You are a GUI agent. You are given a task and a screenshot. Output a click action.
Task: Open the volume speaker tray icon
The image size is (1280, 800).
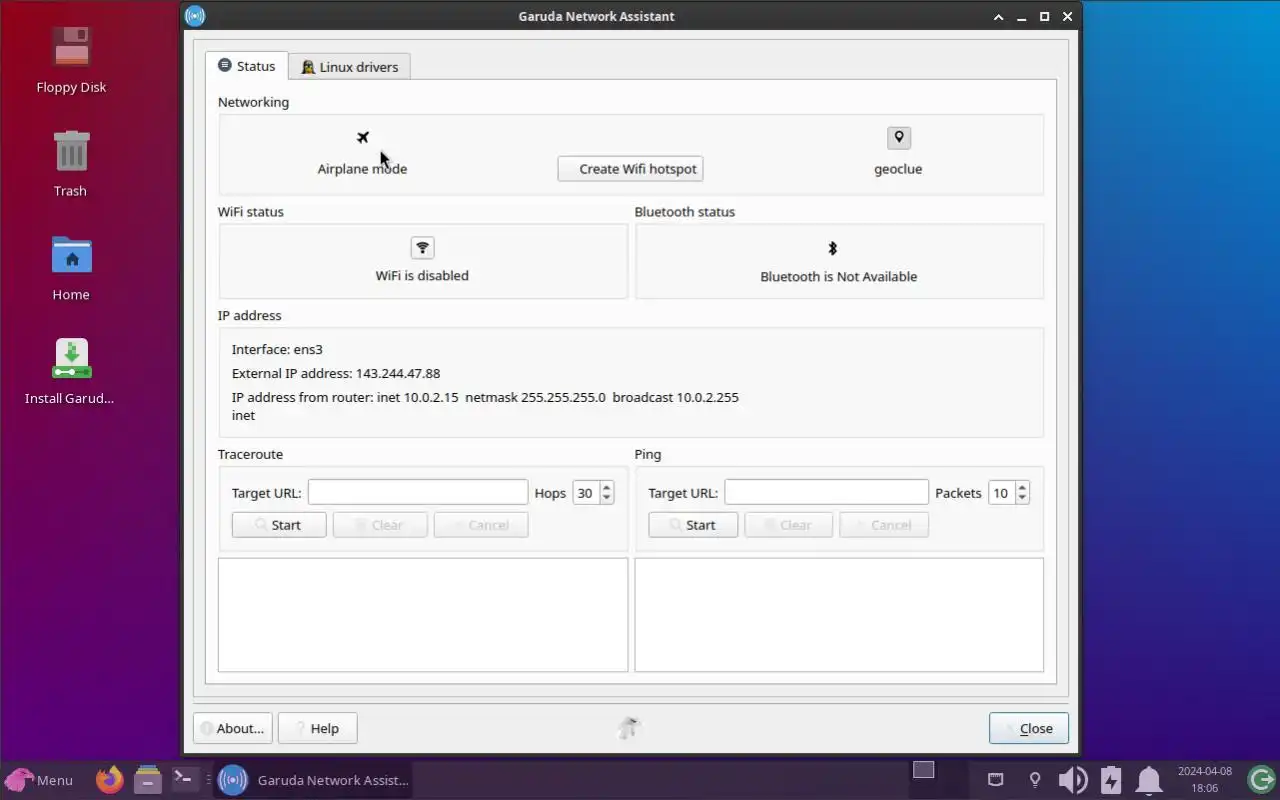(1073, 780)
